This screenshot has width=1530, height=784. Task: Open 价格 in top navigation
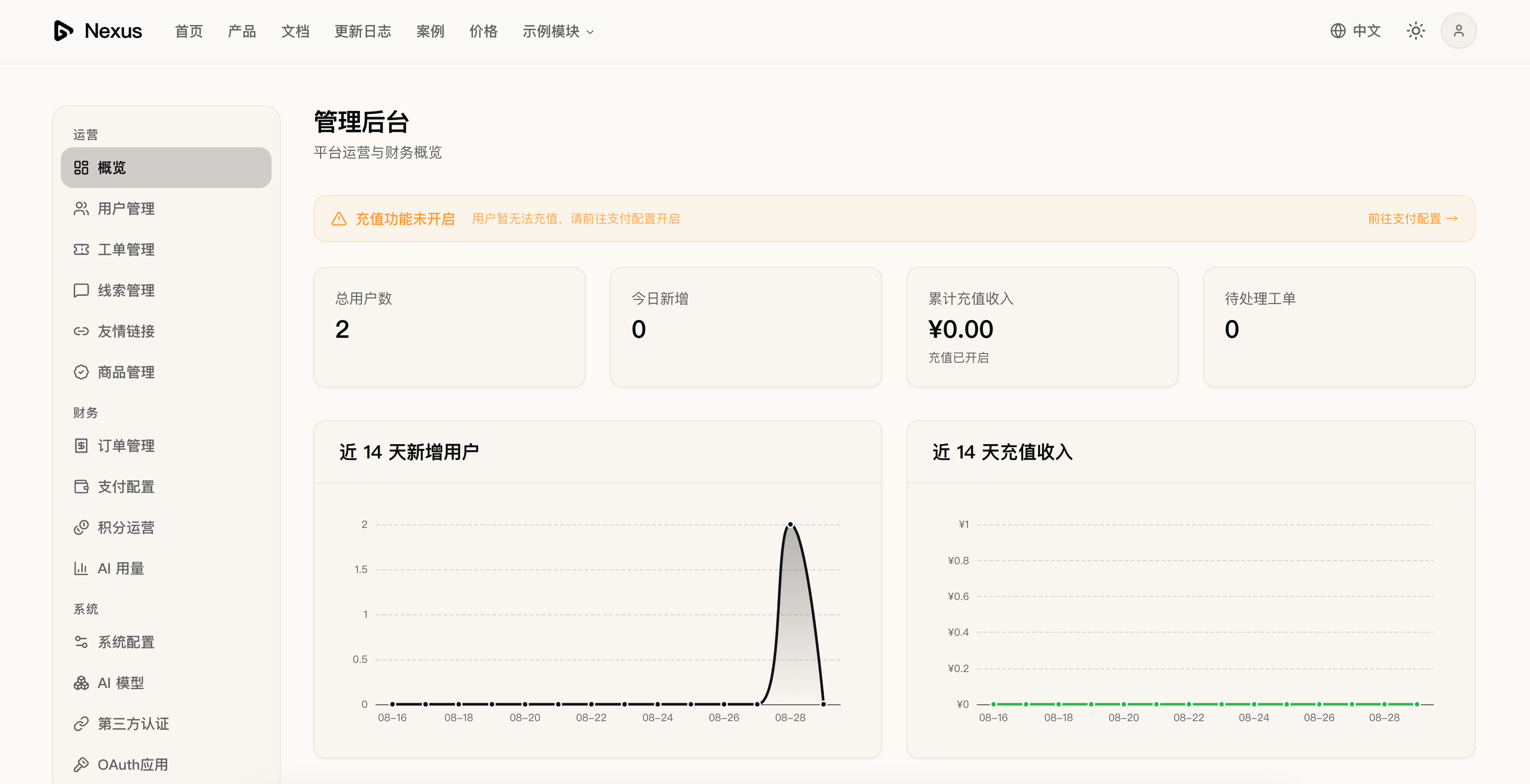(483, 32)
